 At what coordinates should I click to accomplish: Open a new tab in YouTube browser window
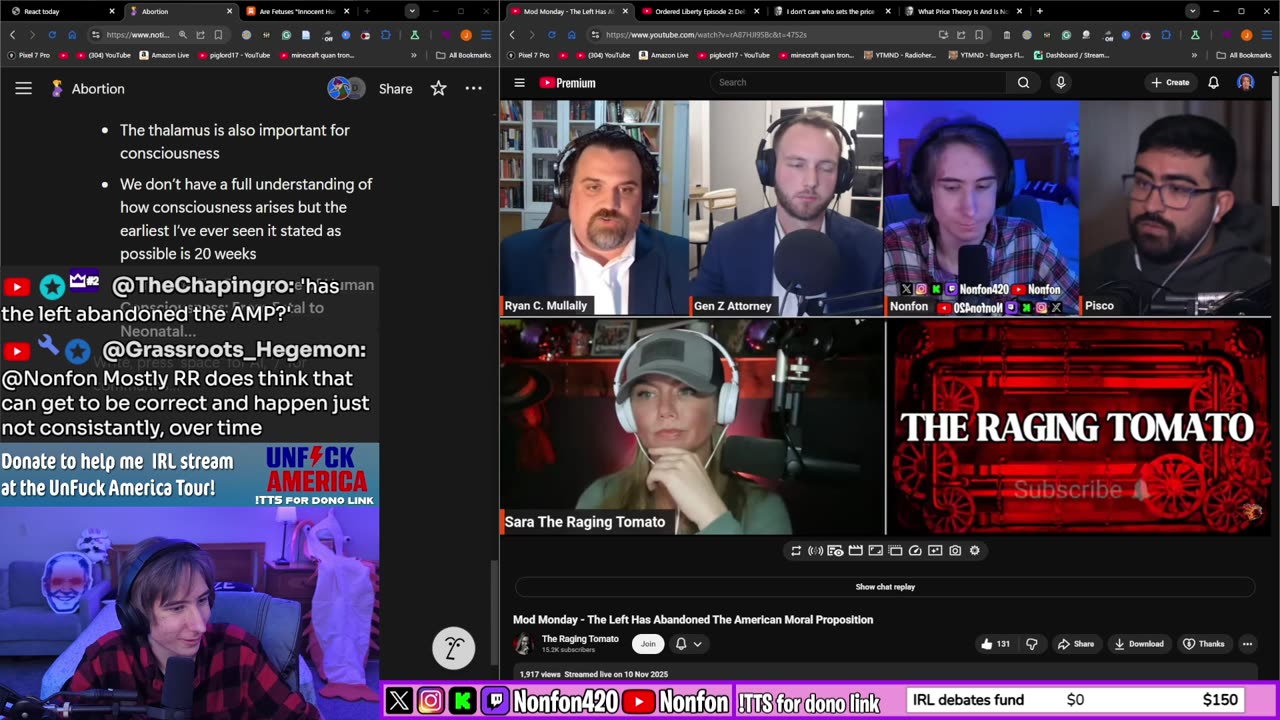pyautogui.click(x=1040, y=11)
